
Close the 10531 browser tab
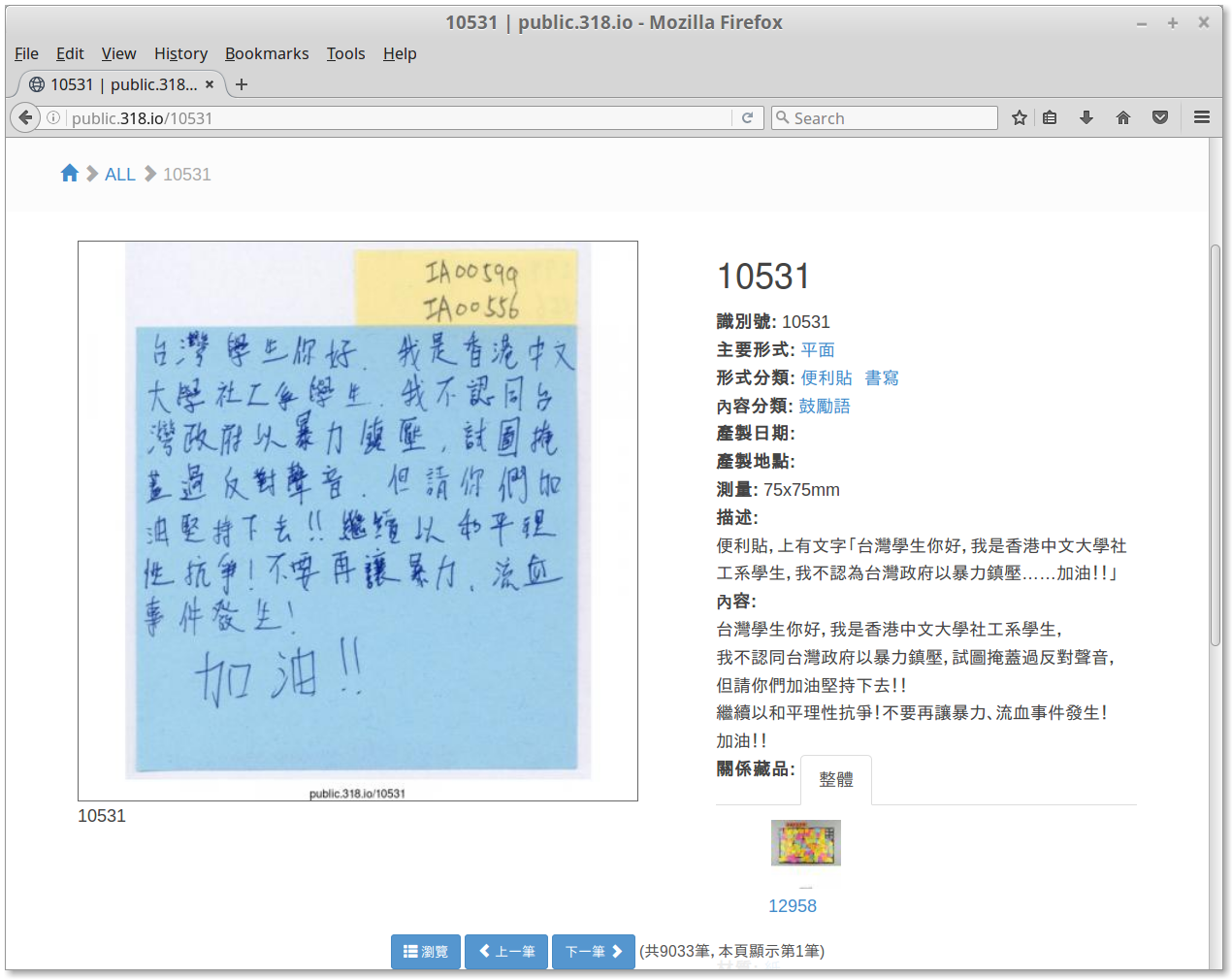(210, 84)
